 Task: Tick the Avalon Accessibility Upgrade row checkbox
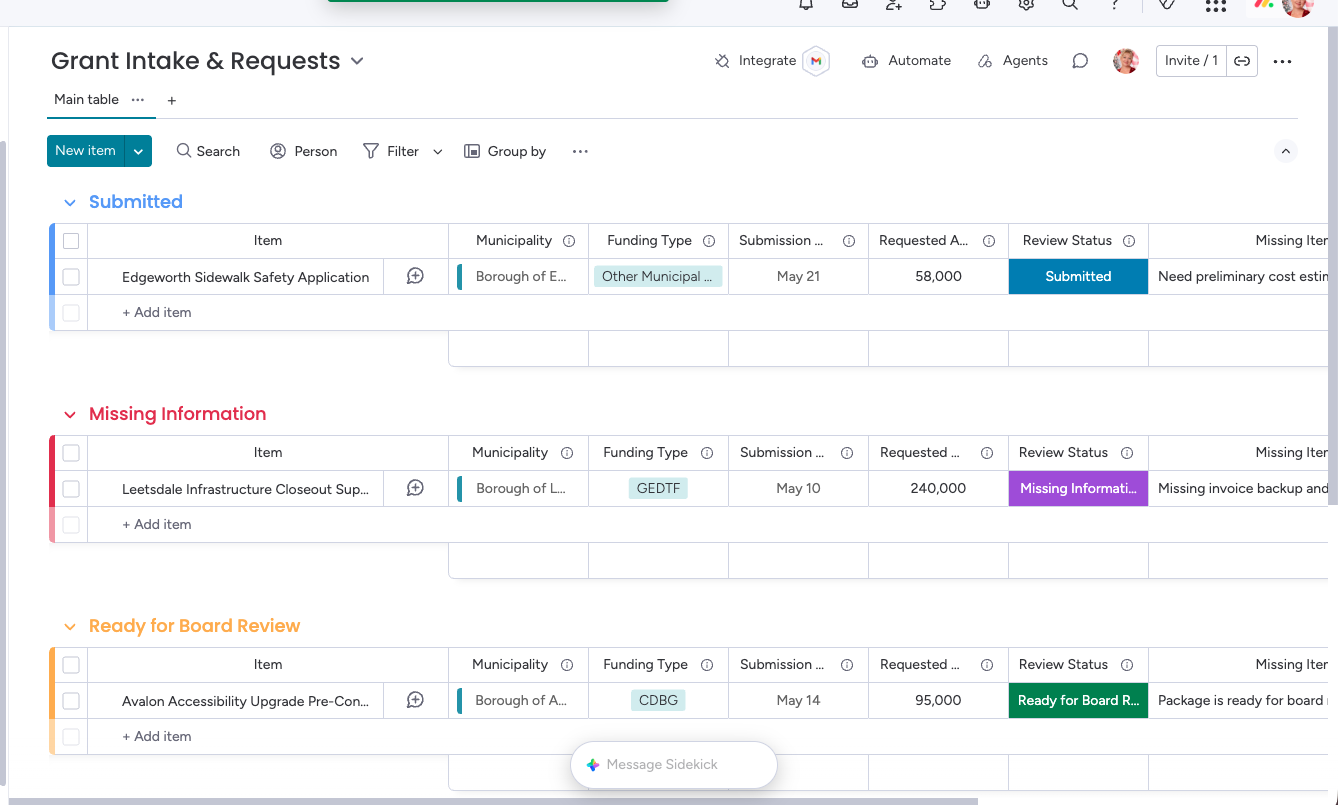[71, 701]
